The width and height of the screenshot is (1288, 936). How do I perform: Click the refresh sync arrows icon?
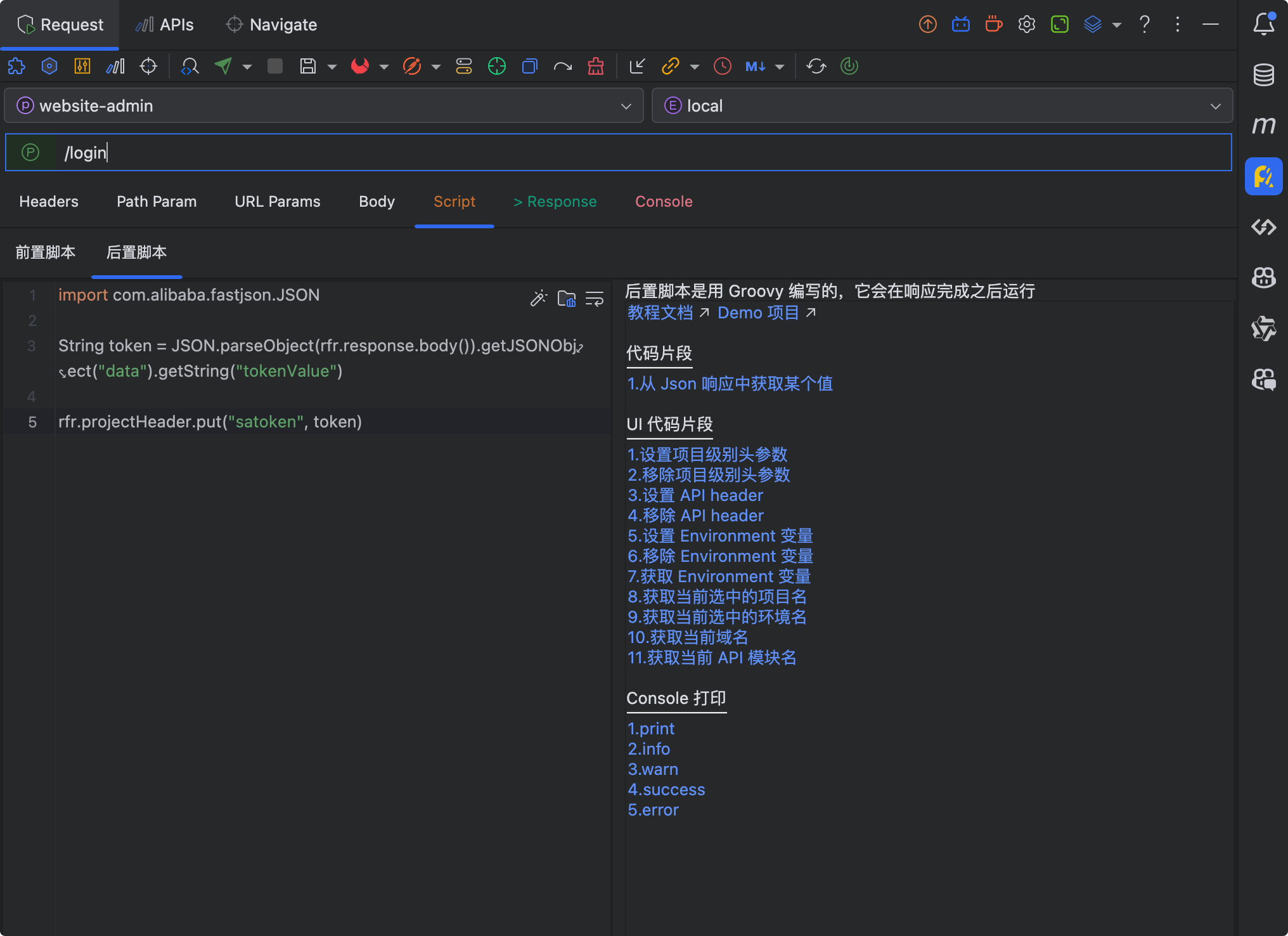coord(816,66)
